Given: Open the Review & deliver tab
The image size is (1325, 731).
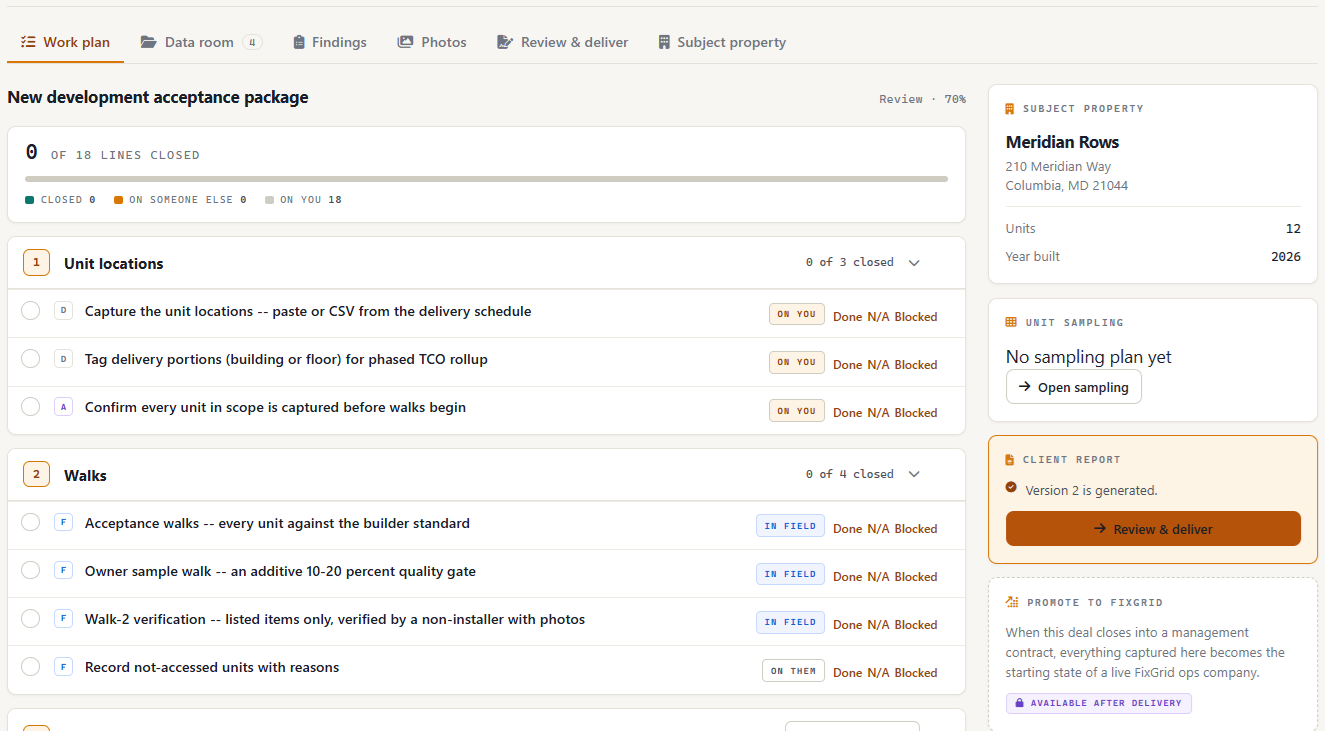Looking at the screenshot, I should (561, 42).
